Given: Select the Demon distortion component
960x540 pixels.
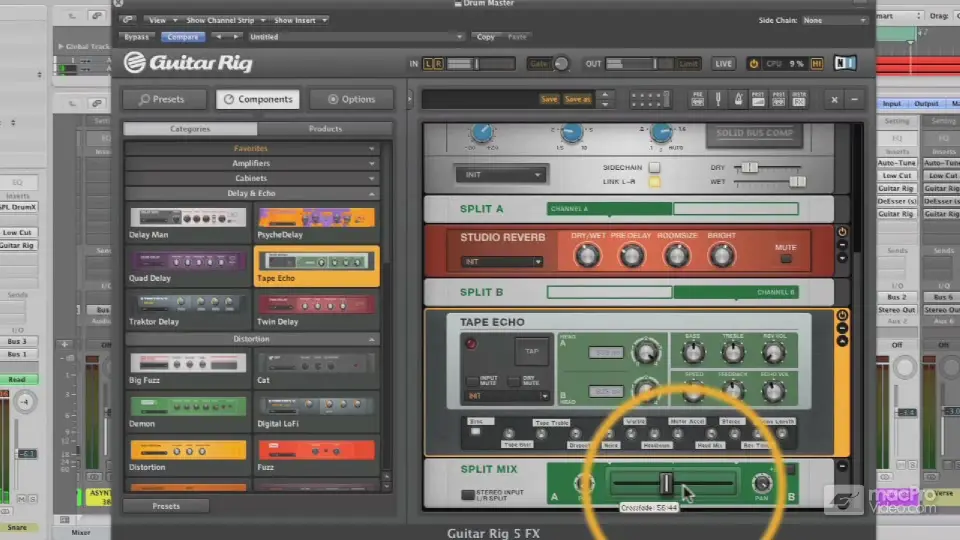Looking at the screenshot, I should pos(188,413).
